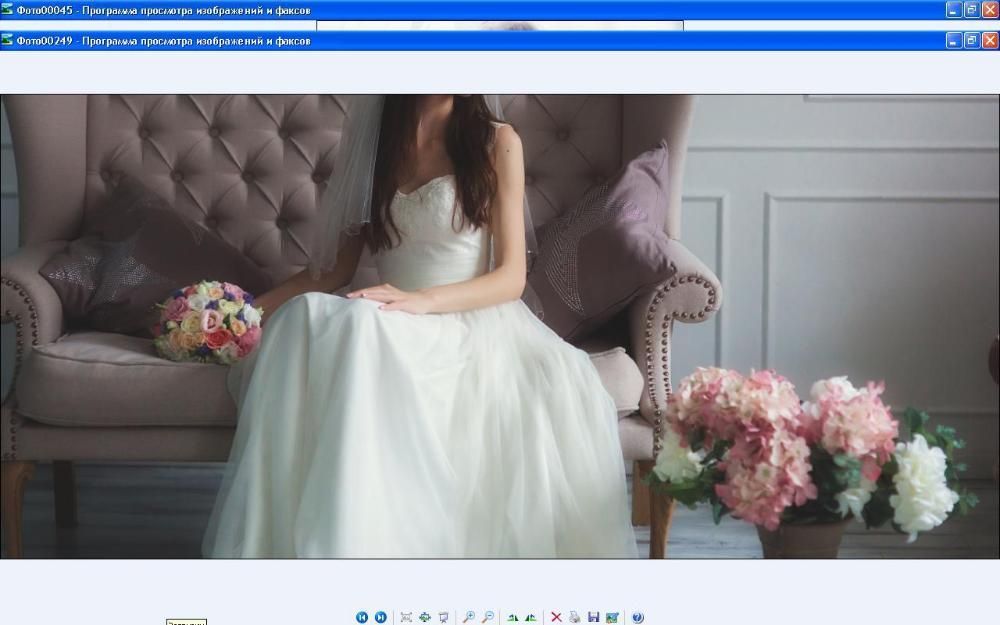Restore down the Фото00249 window
The width and height of the screenshot is (1000, 625).
pyautogui.click(x=971, y=40)
